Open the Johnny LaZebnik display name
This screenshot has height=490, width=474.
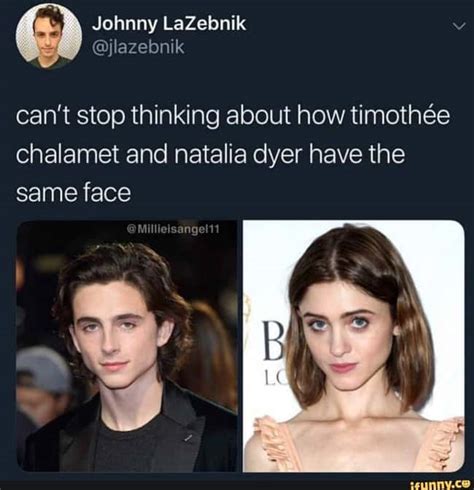click(x=169, y=24)
